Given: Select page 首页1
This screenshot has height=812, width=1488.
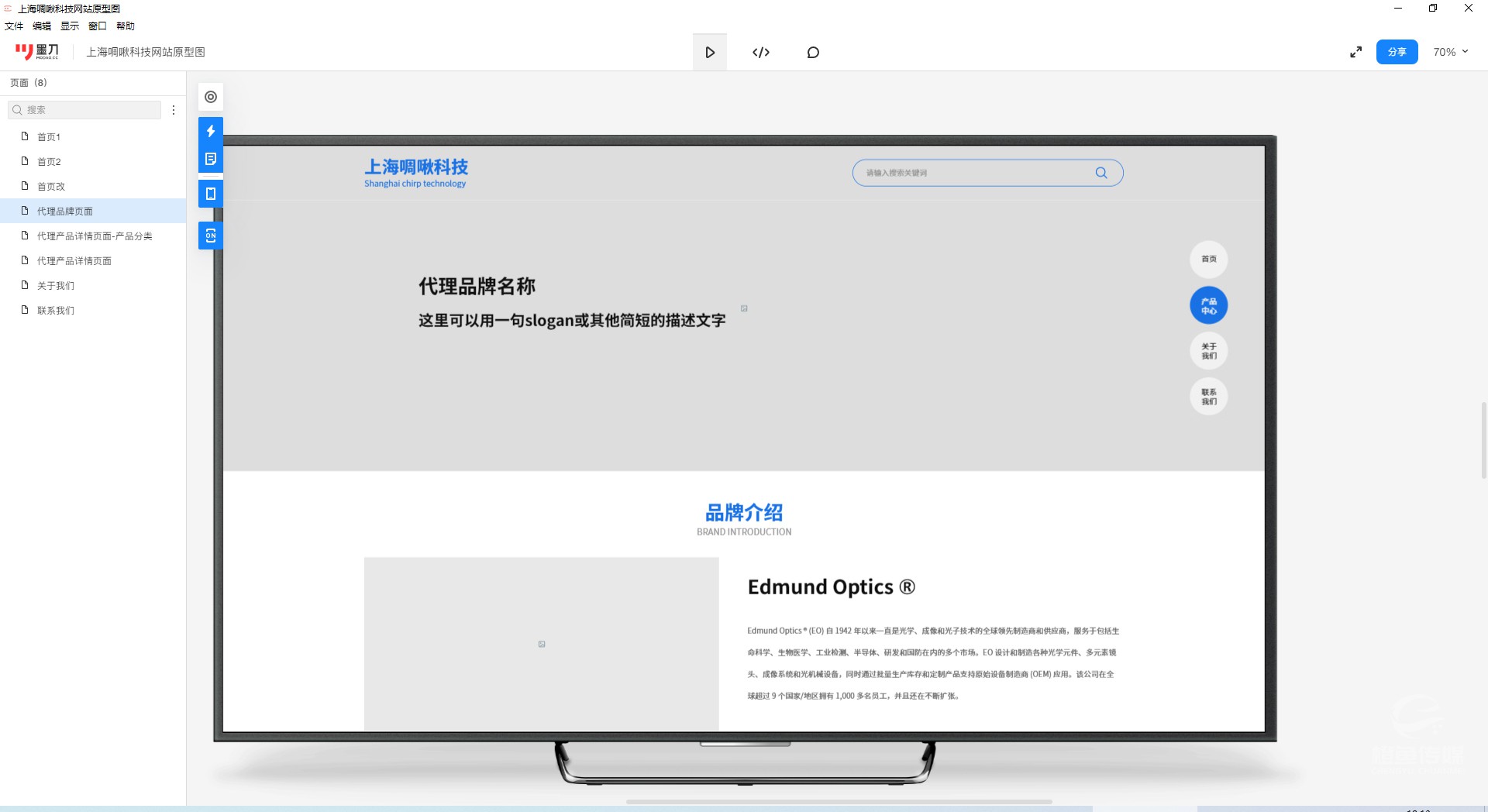Looking at the screenshot, I should click(x=93, y=136).
